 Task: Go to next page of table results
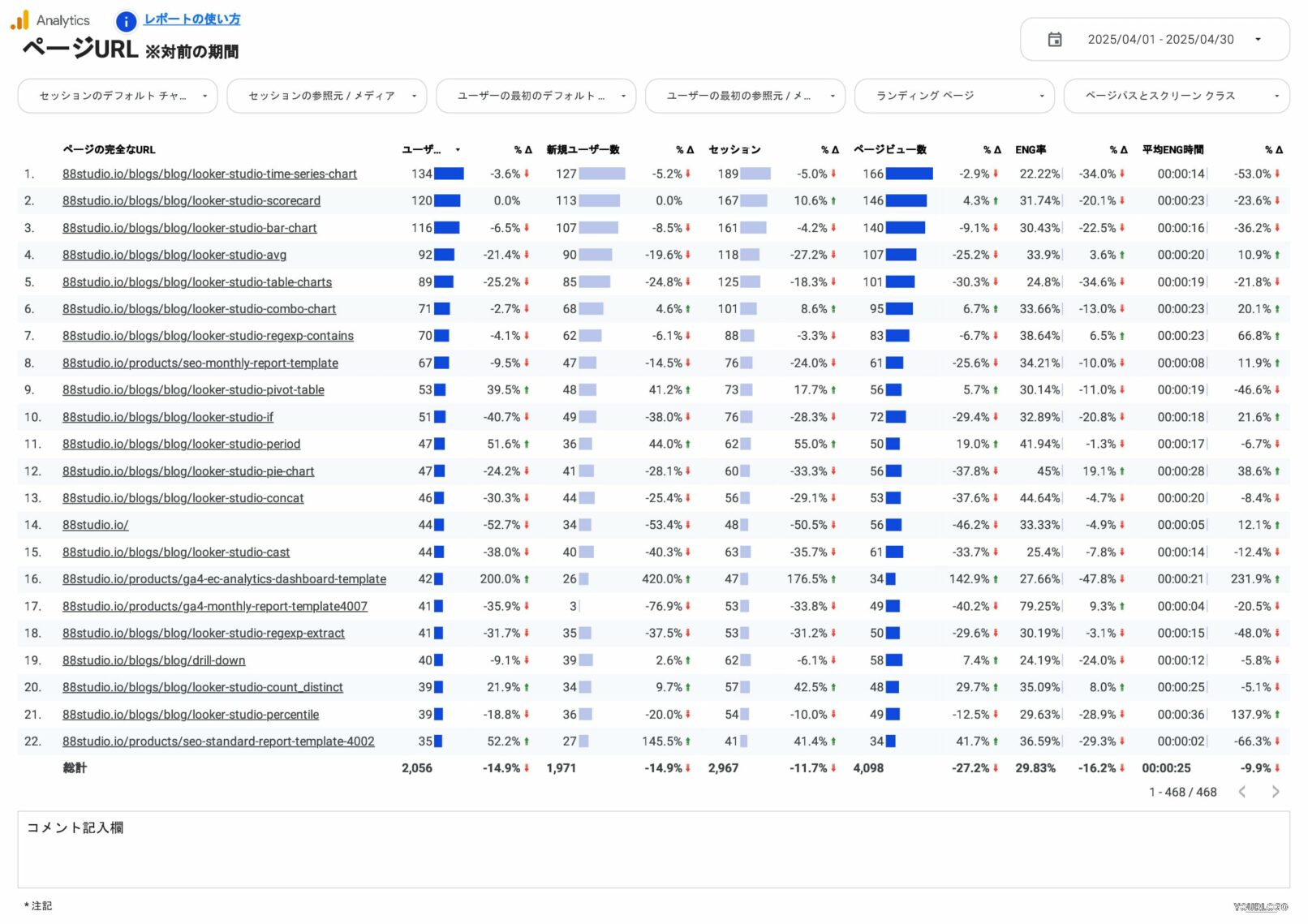coord(1275,792)
